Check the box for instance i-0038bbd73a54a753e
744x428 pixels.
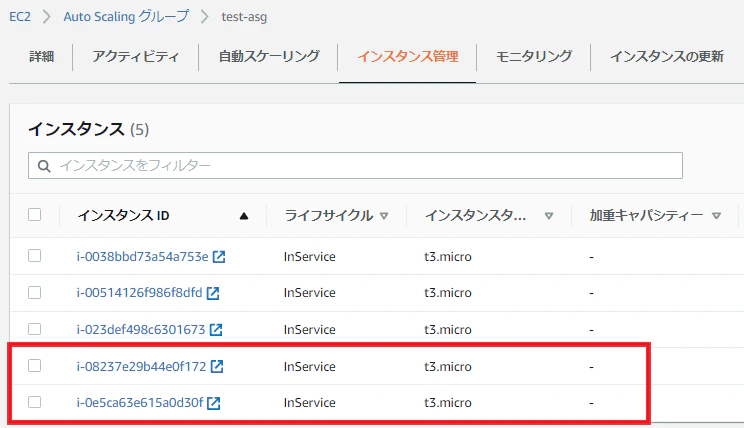pos(34,256)
